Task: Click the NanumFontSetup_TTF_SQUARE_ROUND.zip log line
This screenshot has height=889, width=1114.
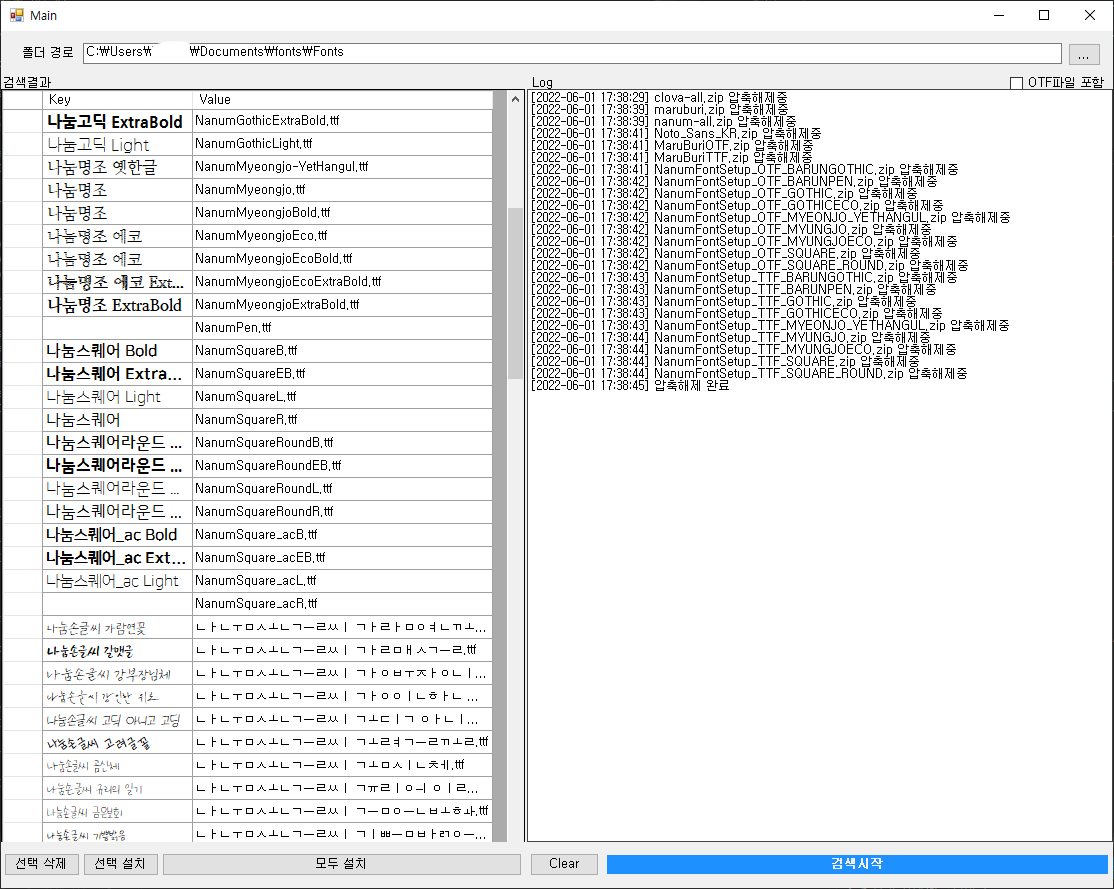Action: click(748, 373)
